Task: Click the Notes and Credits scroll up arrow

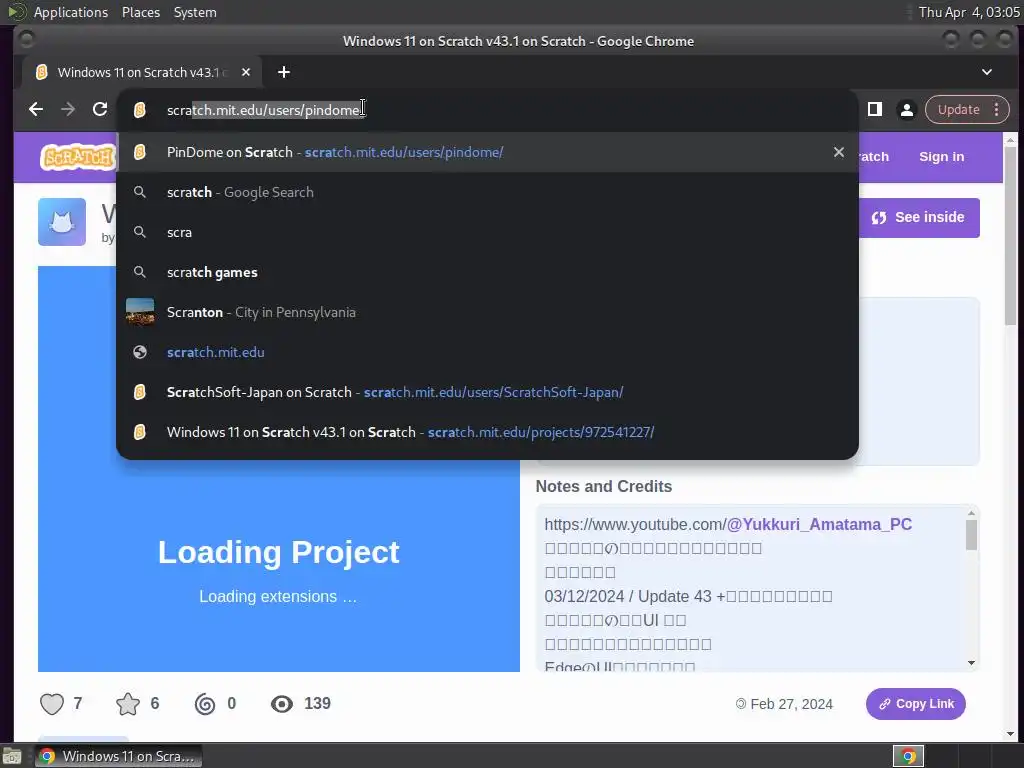Action: coord(971,513)
